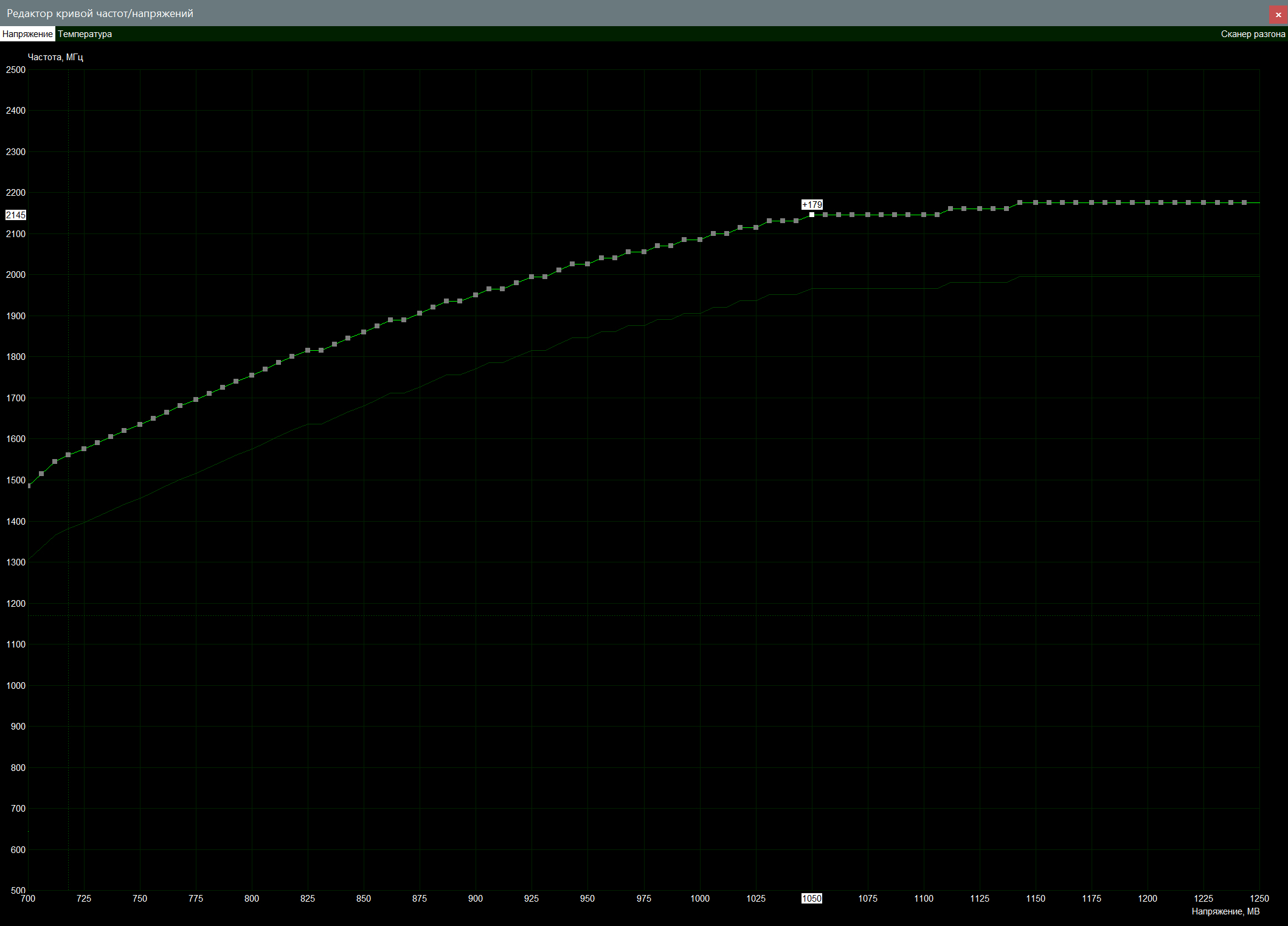Click the curve point at 825 mV

[x=308, y=350]
